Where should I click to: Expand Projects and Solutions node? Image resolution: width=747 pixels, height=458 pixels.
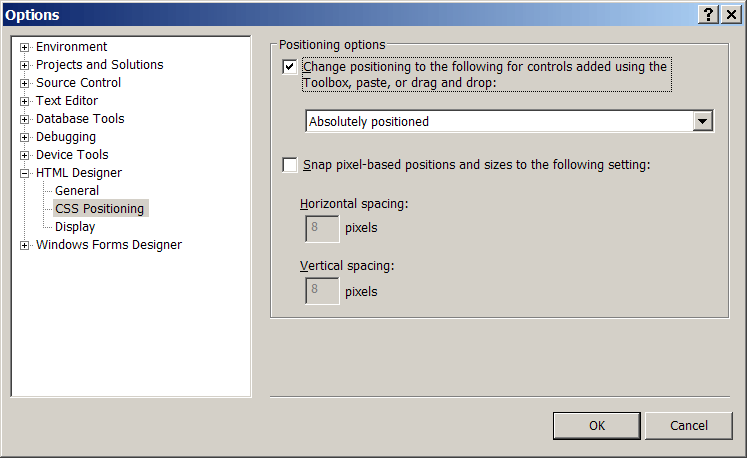pos(25,65)
